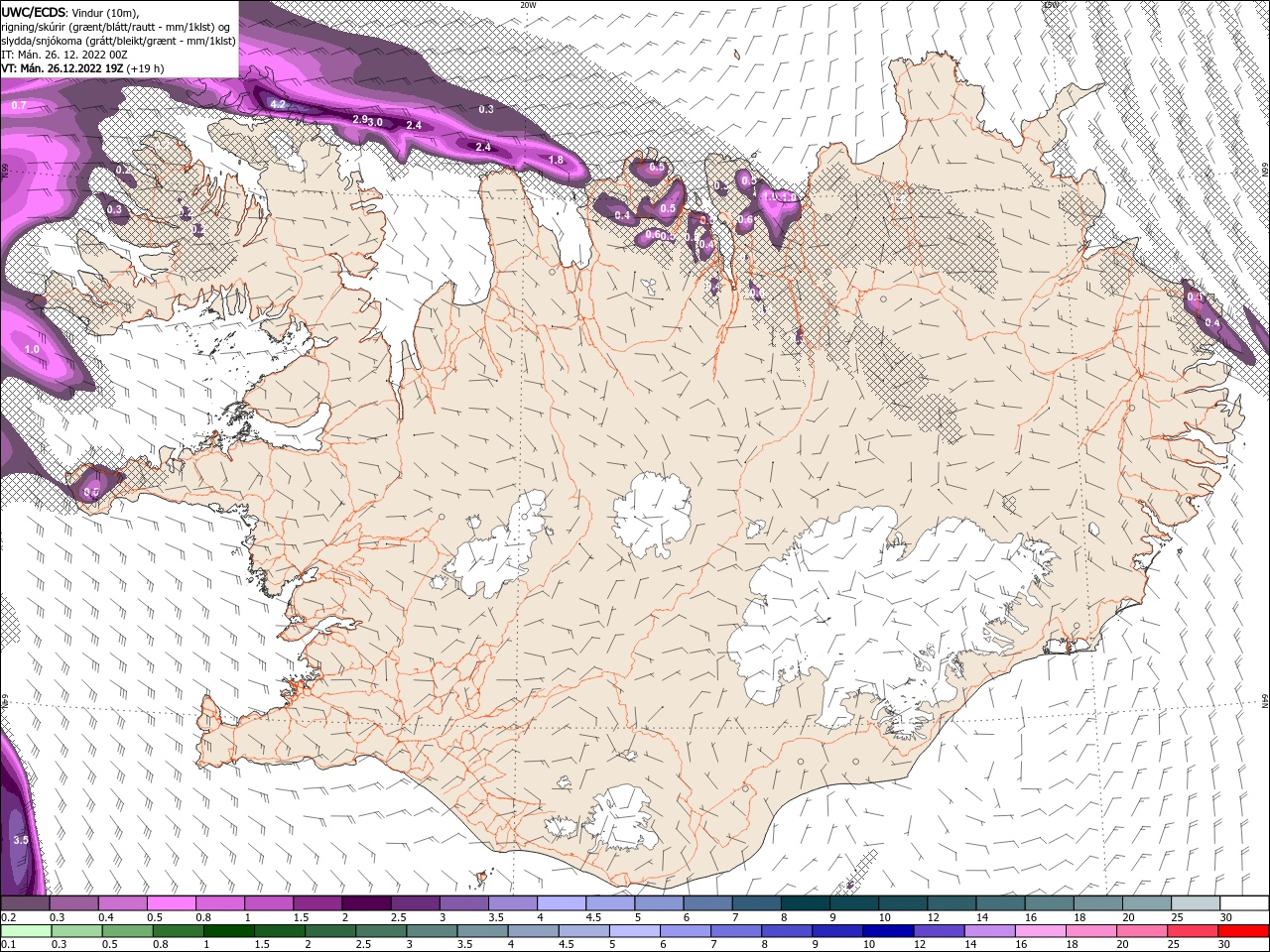
Task: Select the green swatch between 0.3 and 0.5, lower scale
Action: click(75, 931)
